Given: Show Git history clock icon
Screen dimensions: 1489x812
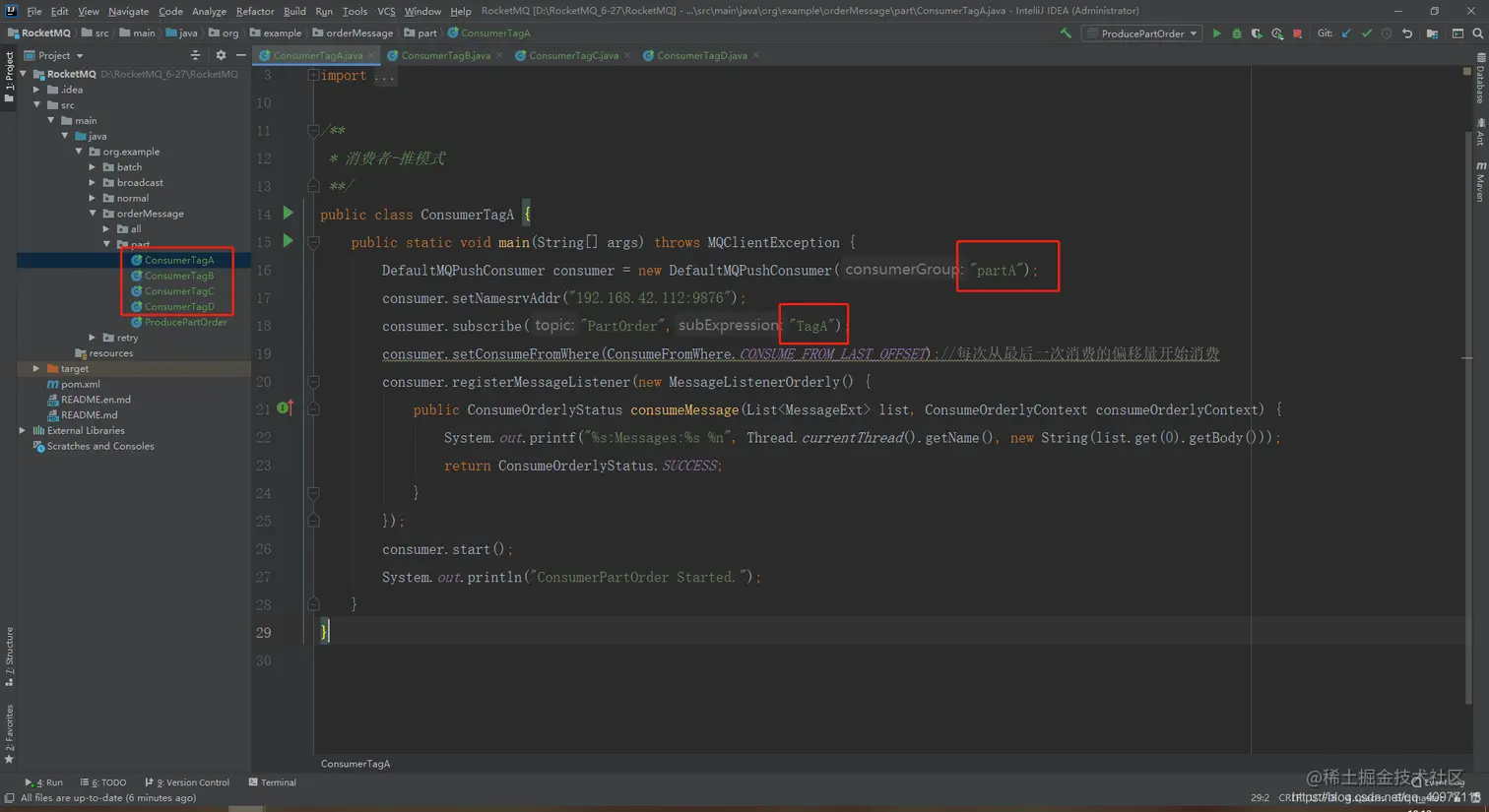Looking at the screenshot, I should 1387,33.
